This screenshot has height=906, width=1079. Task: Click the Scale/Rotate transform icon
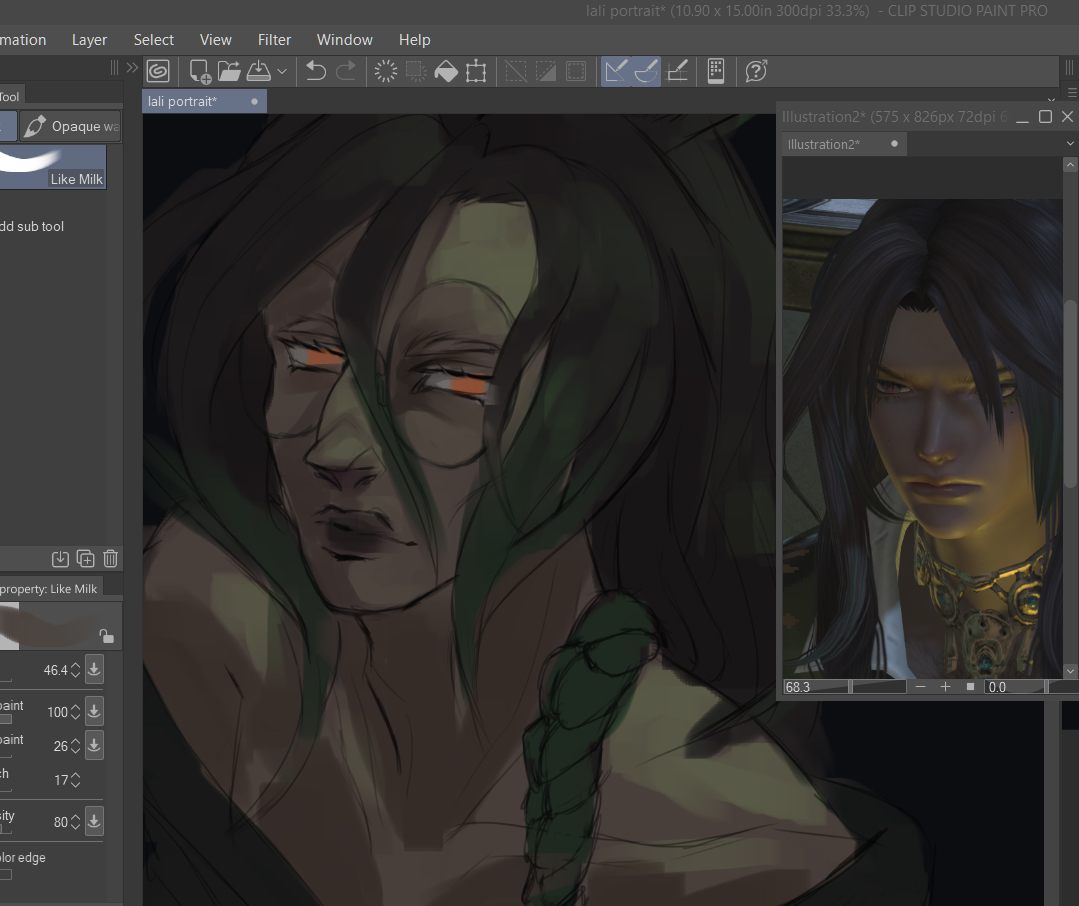(476, 71)
